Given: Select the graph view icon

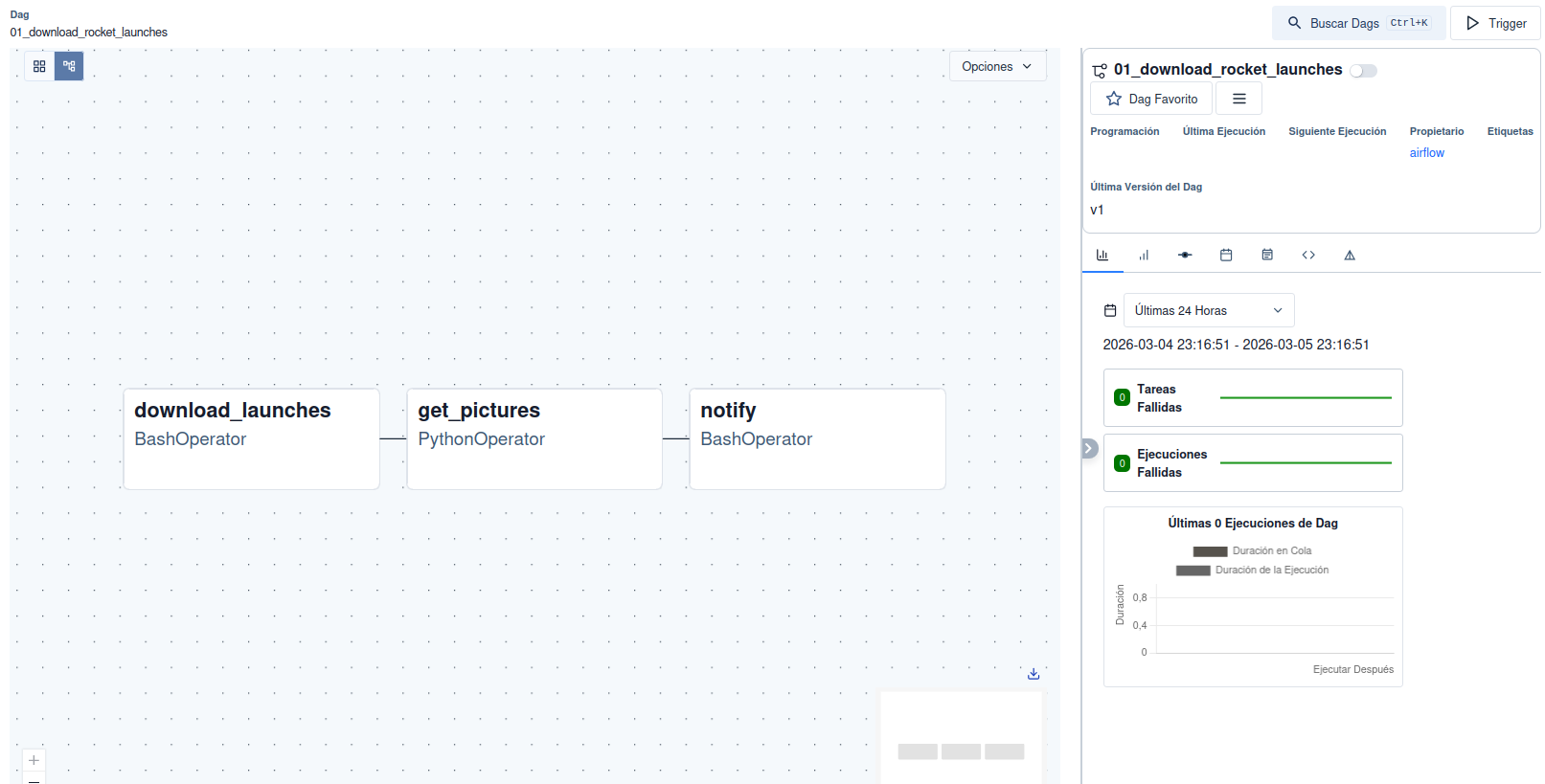Looking at the screenshot, I should [x=69, y=66].
